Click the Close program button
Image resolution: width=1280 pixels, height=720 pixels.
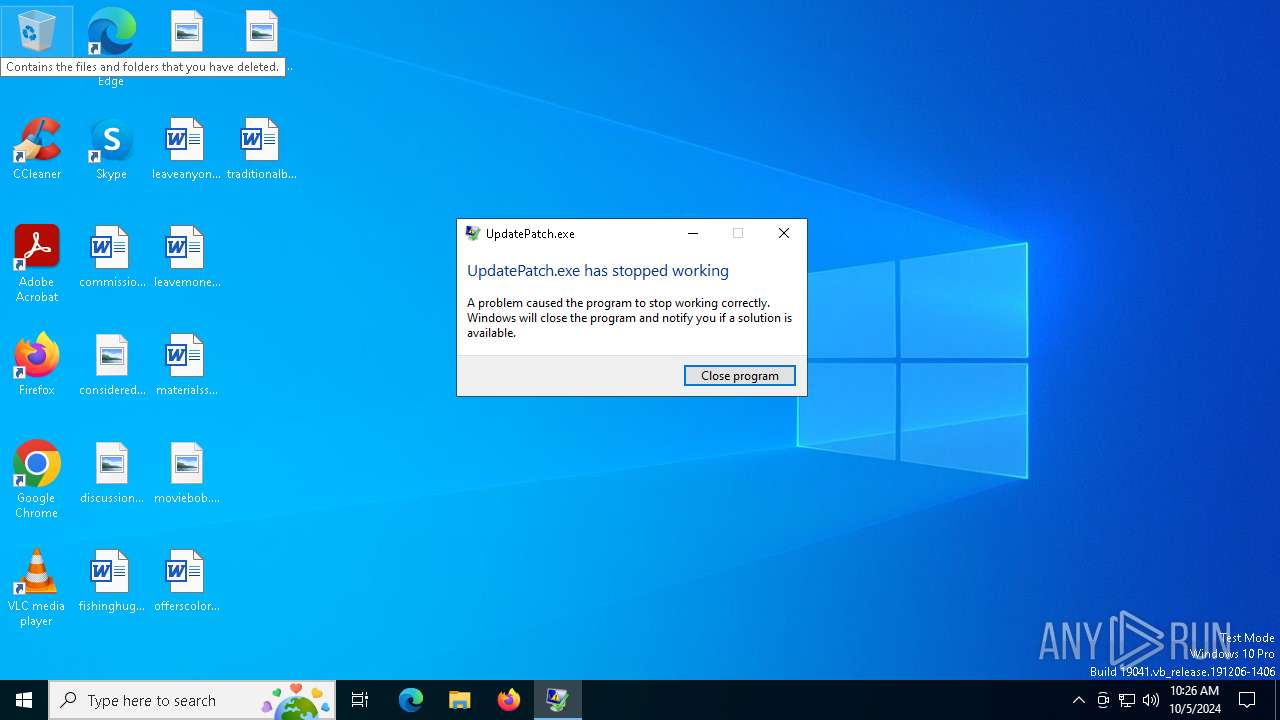(740, 375)
